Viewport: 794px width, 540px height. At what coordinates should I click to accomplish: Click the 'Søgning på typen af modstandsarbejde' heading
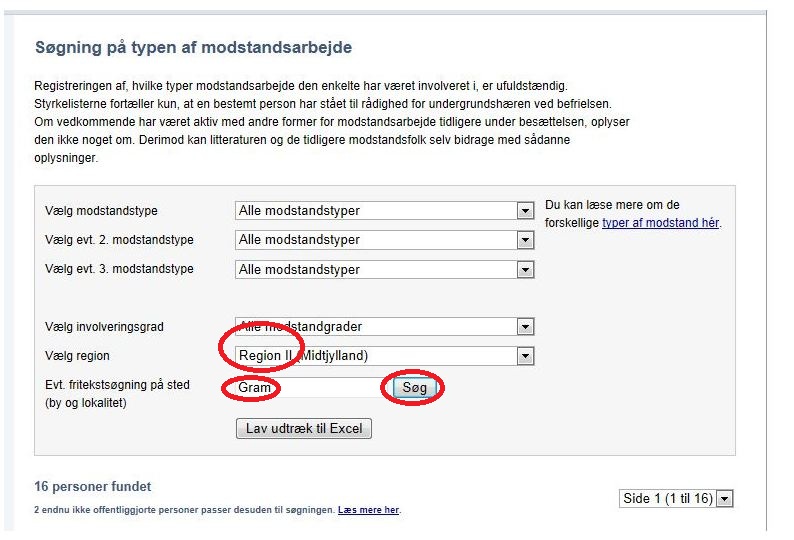pyautogui.click(x=193, y=48)
